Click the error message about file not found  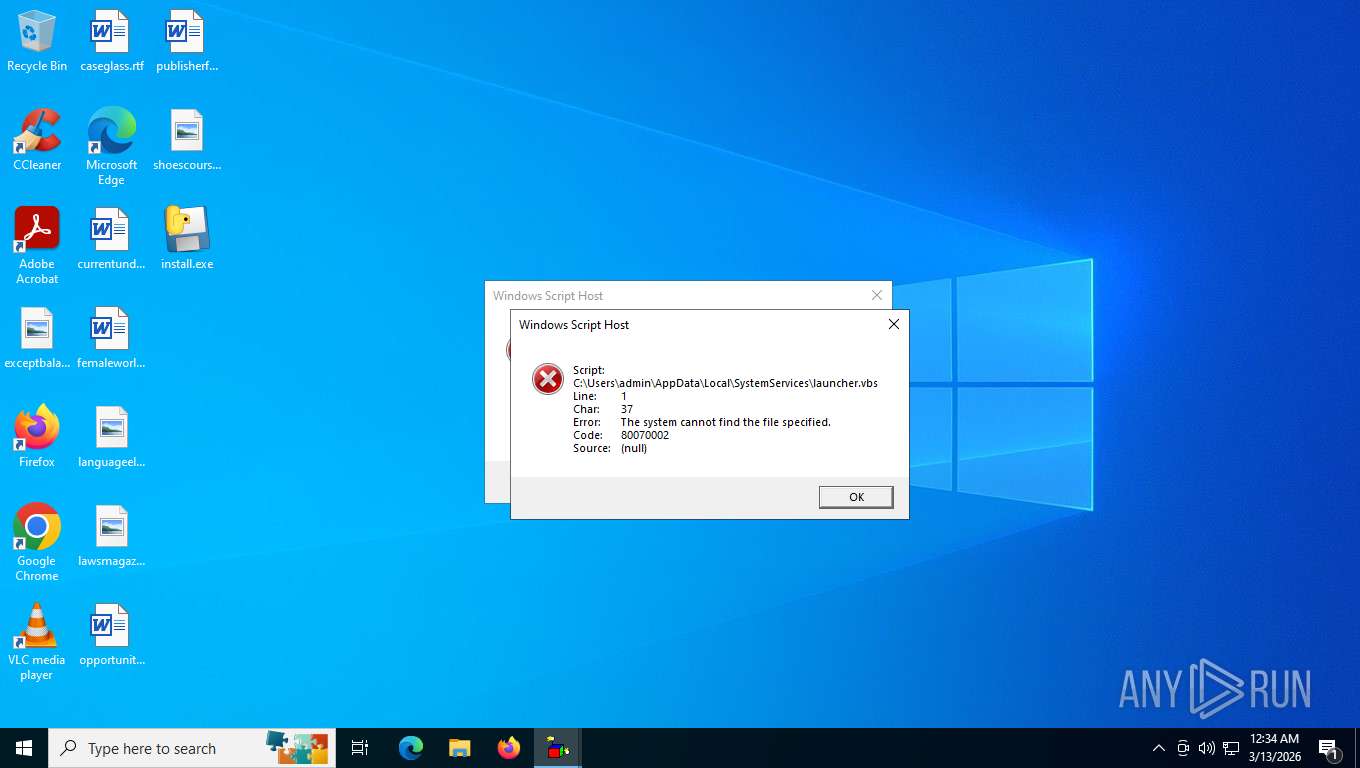(726, 422)
